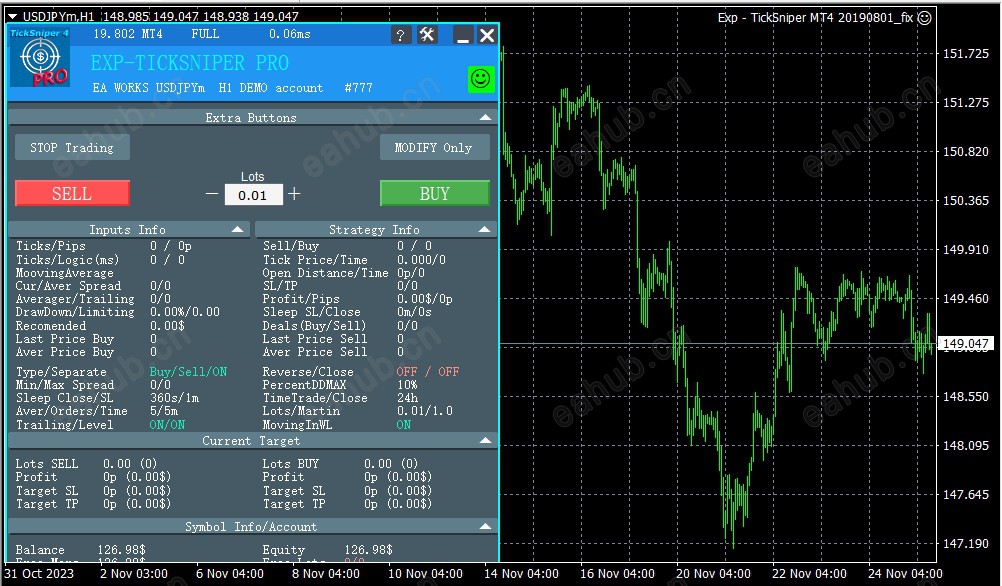Click the FULL version label
The width and height of the screenshot is (1002, 586).
click(x=205, y=34)
